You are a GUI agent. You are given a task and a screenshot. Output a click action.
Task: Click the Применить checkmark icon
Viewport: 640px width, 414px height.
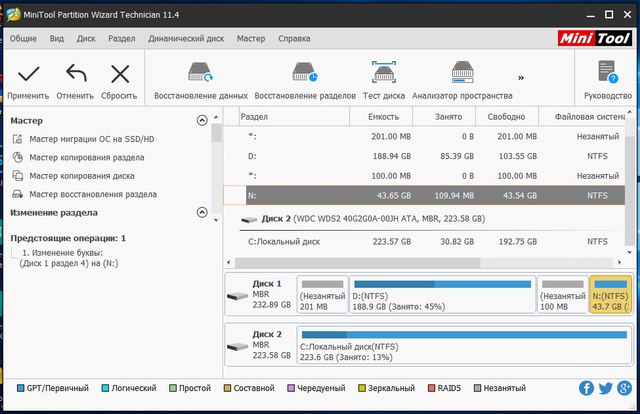coord(29,74)
